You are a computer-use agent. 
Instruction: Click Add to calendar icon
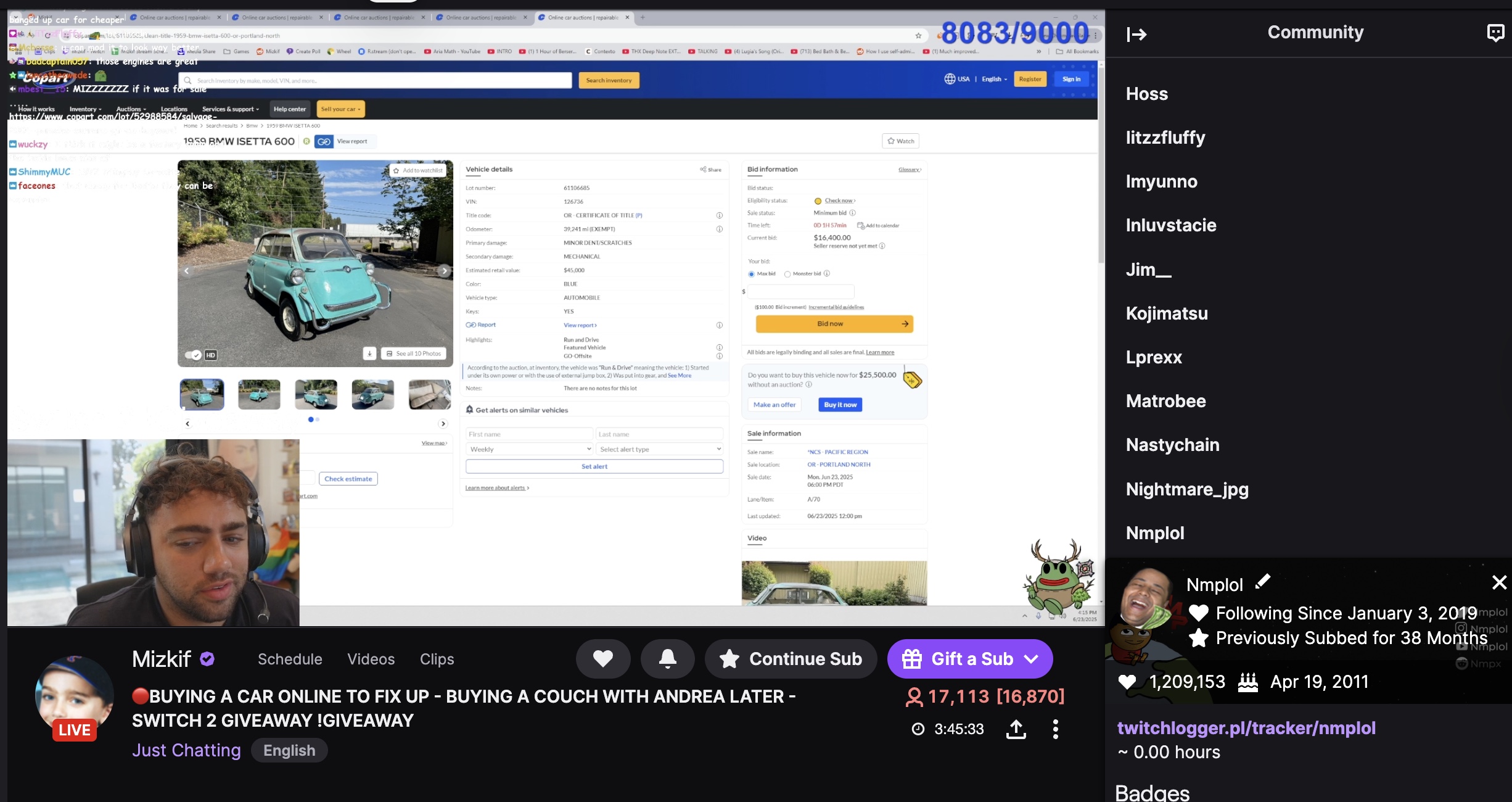[x=861, y=226]
